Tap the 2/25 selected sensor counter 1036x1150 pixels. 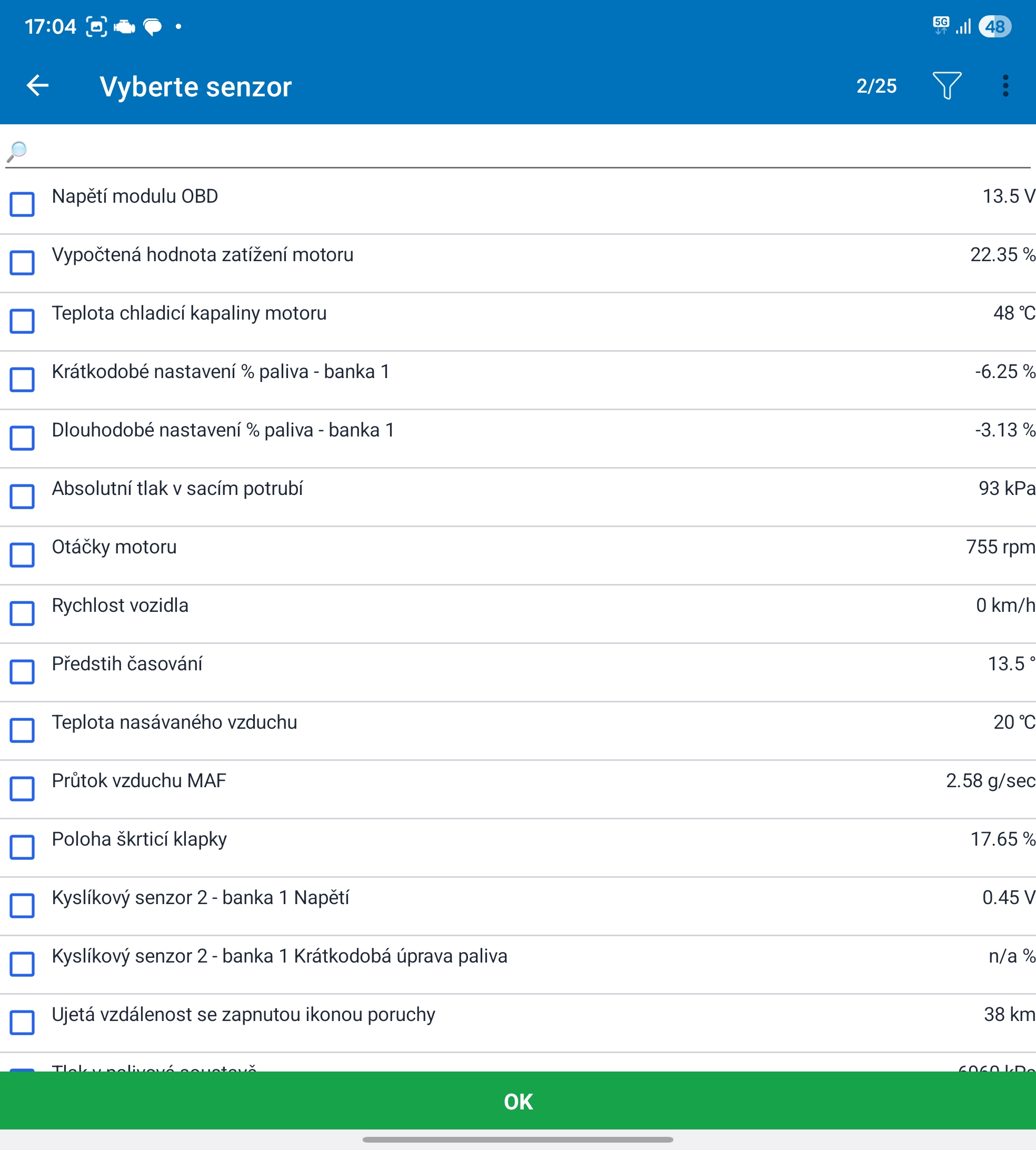click(876, 86)
